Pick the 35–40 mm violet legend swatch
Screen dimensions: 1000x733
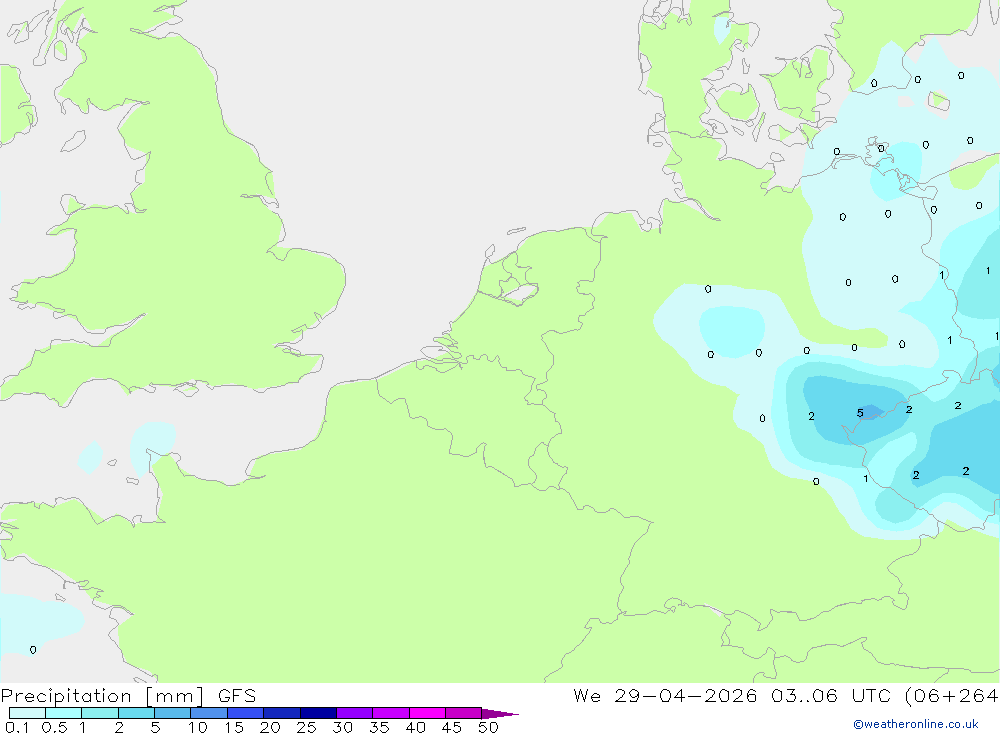pyautogui.click(x=391, y=713)
